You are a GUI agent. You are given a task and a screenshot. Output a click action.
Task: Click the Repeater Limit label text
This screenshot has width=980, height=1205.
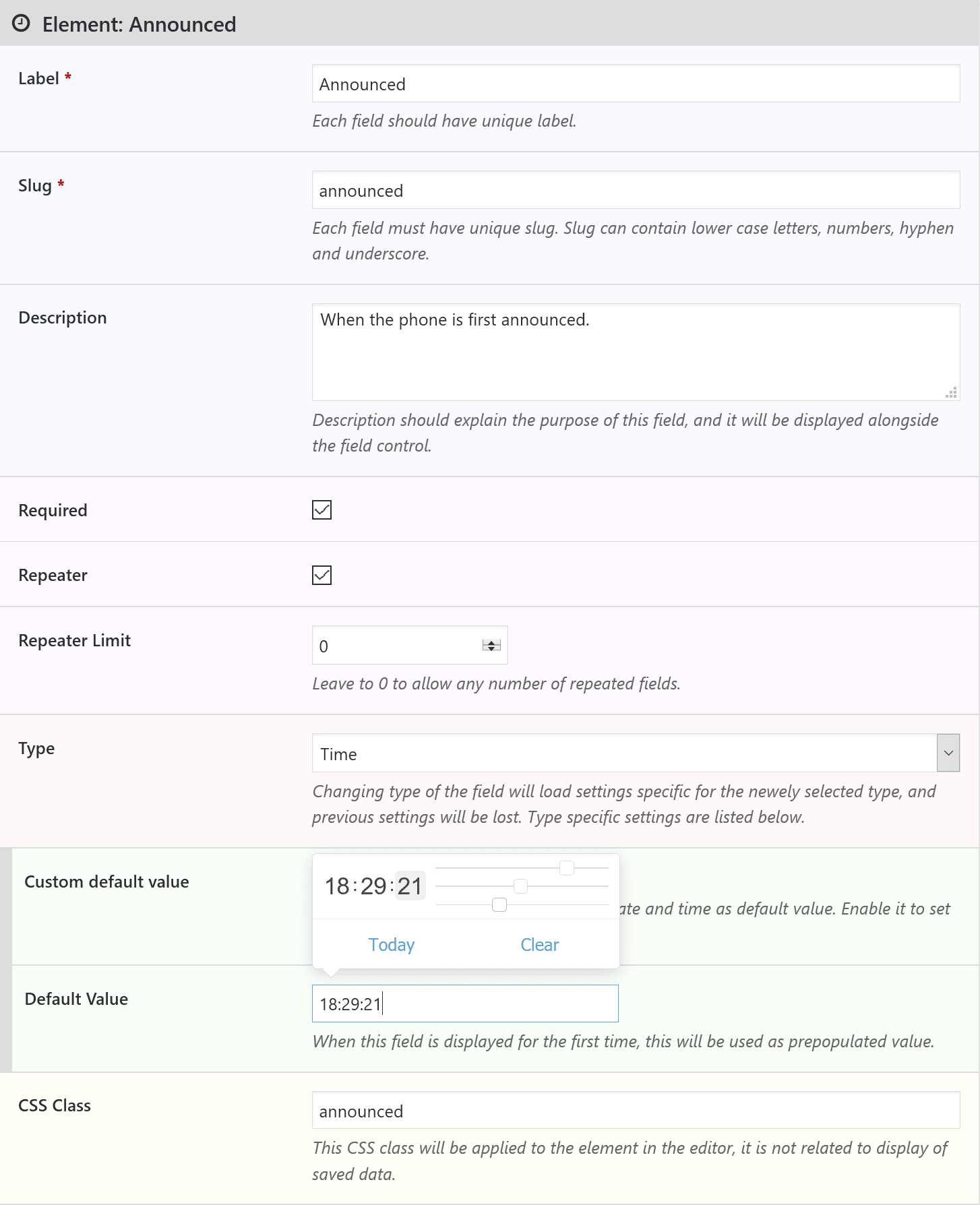tap(75, 640)
